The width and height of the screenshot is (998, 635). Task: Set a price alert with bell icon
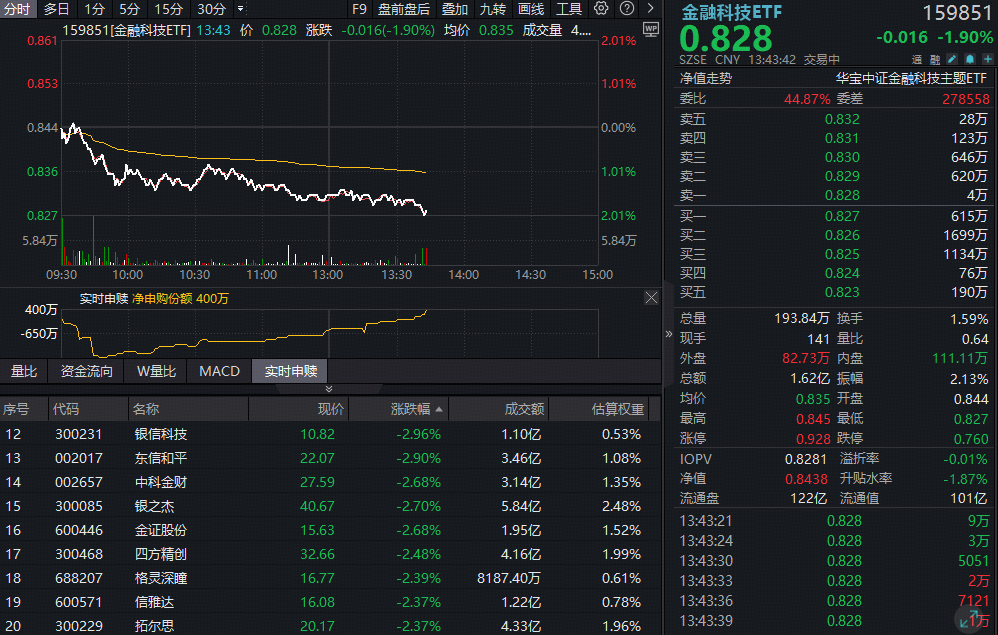(967, 60)
